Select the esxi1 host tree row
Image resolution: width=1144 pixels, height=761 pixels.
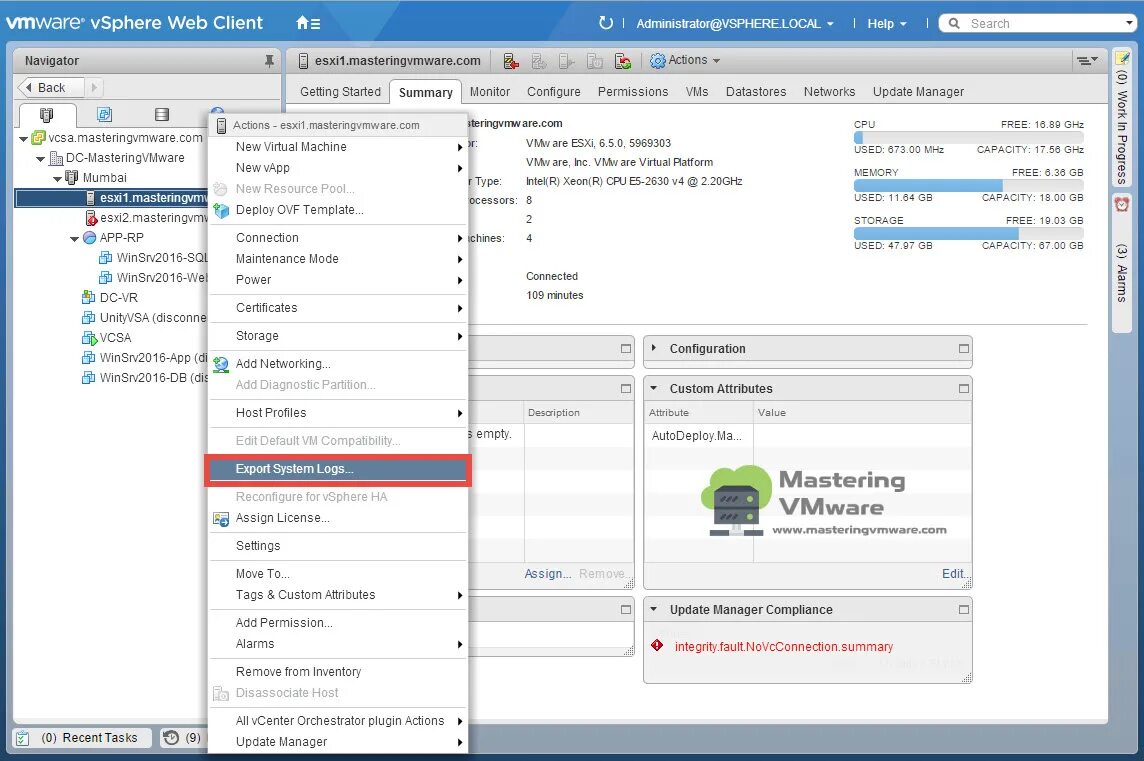click(x=112, y=198)
